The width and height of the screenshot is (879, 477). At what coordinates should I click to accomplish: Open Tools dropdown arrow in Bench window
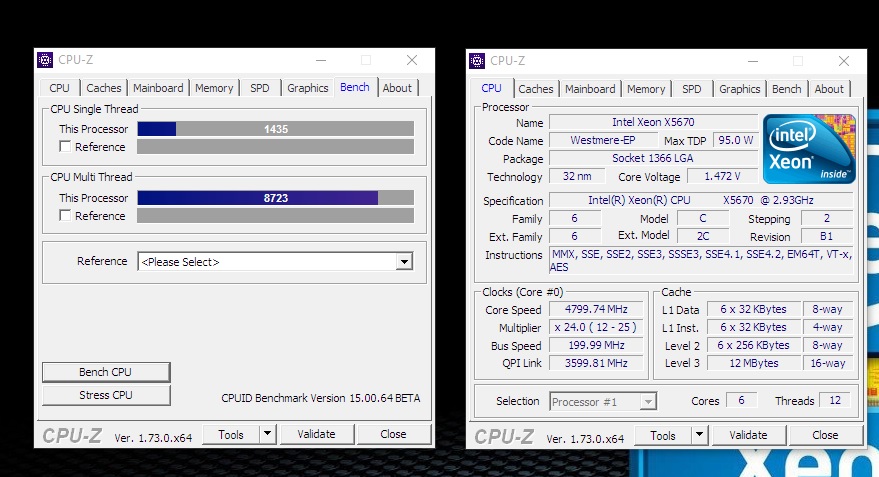267,434
